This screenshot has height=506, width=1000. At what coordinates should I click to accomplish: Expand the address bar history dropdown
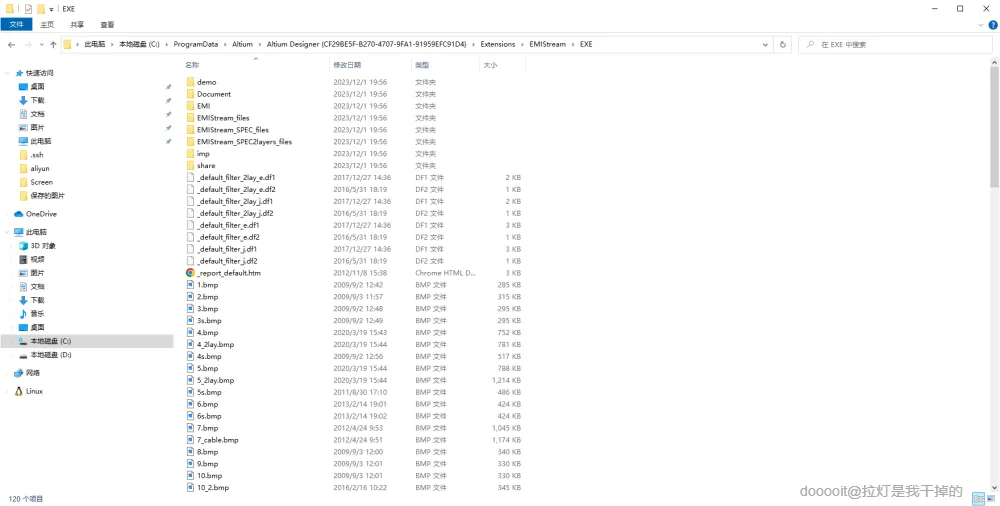pyautogui.click(x=765, y=45)
